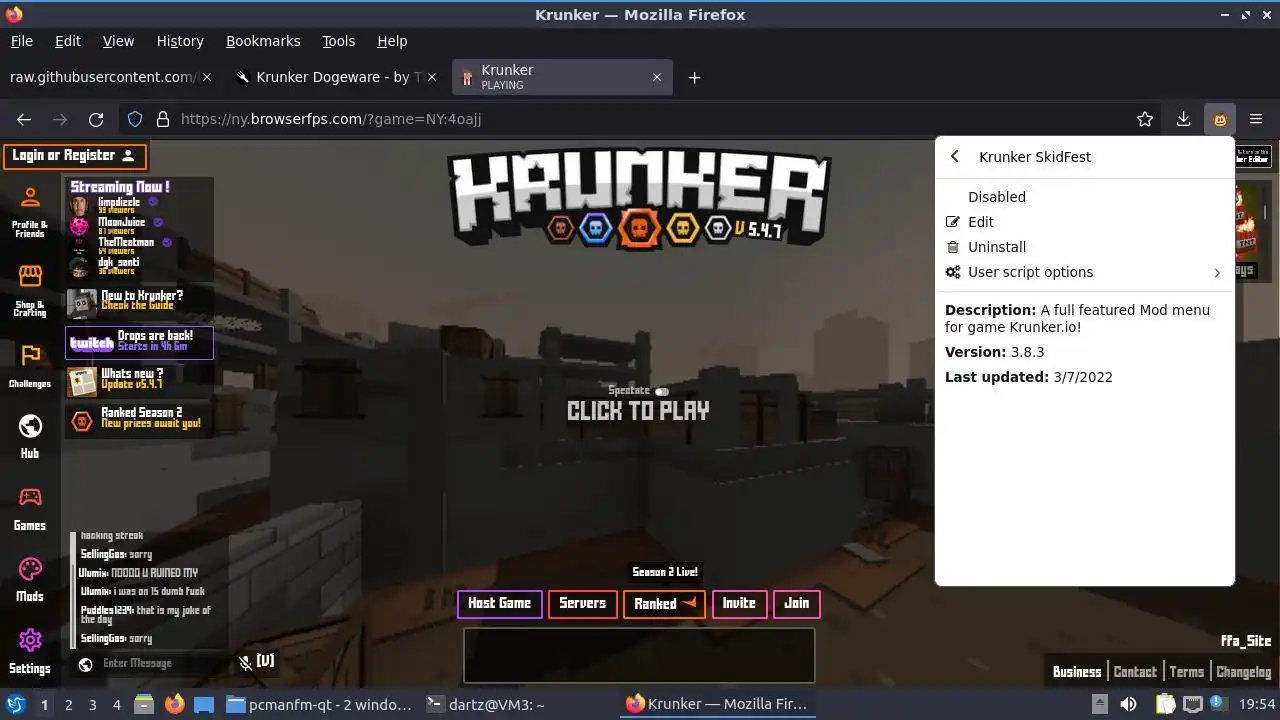The width and height of the screenshot is (1280, 720).
Task: Click the Tampermonkey extension toolbar icon
Action: 1220,119
